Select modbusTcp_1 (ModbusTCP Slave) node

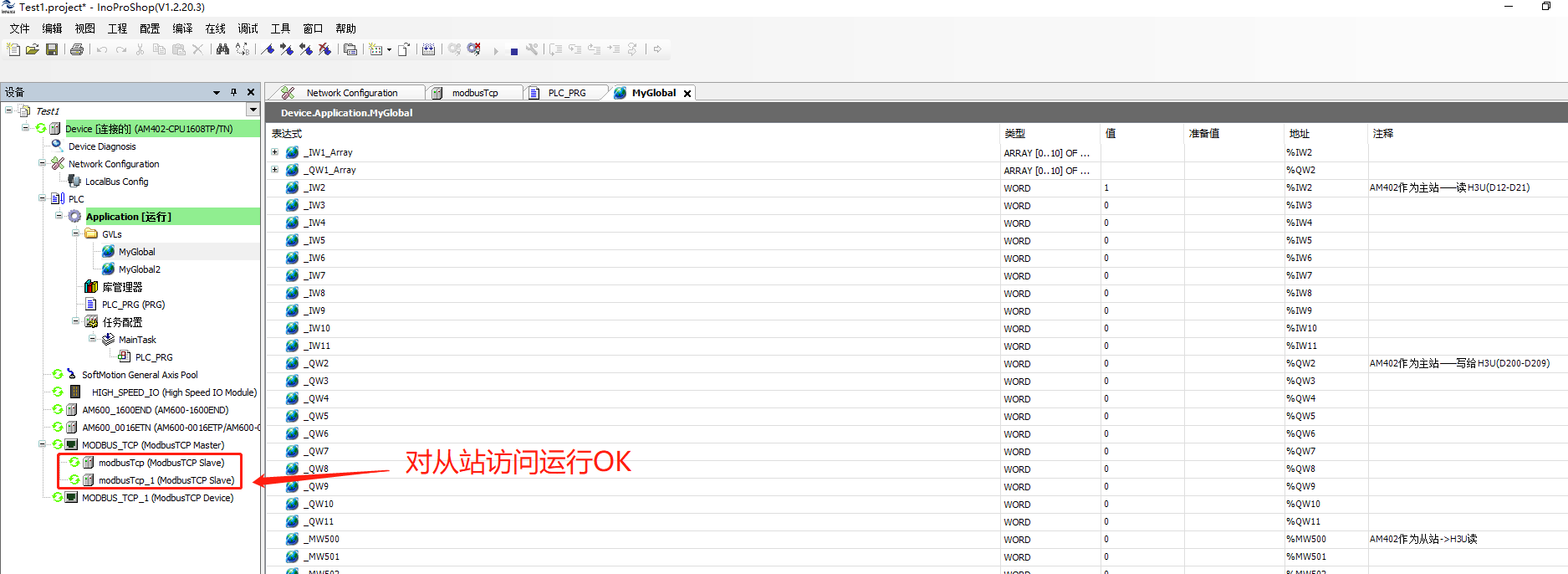pos(166,480)
